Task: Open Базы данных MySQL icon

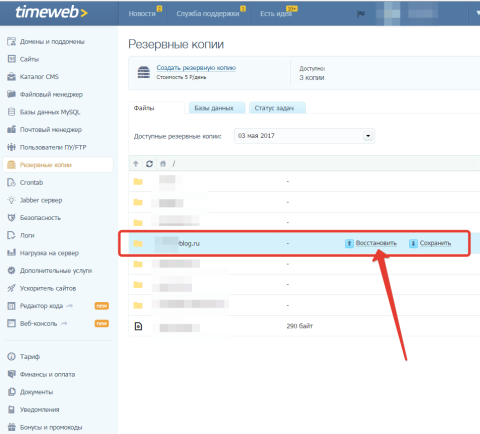Action: point(11,112)
